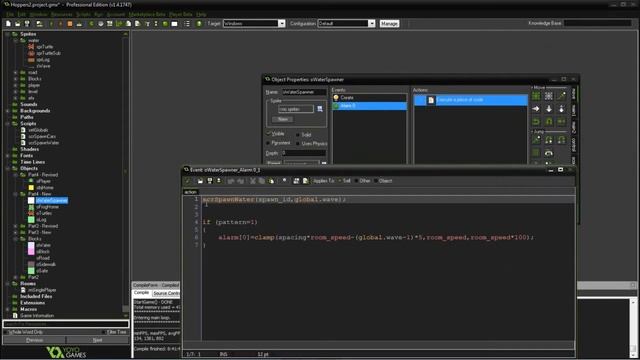
Task: Create a font with the T icon
Action: pyautogui.click(x=147, y=24)
